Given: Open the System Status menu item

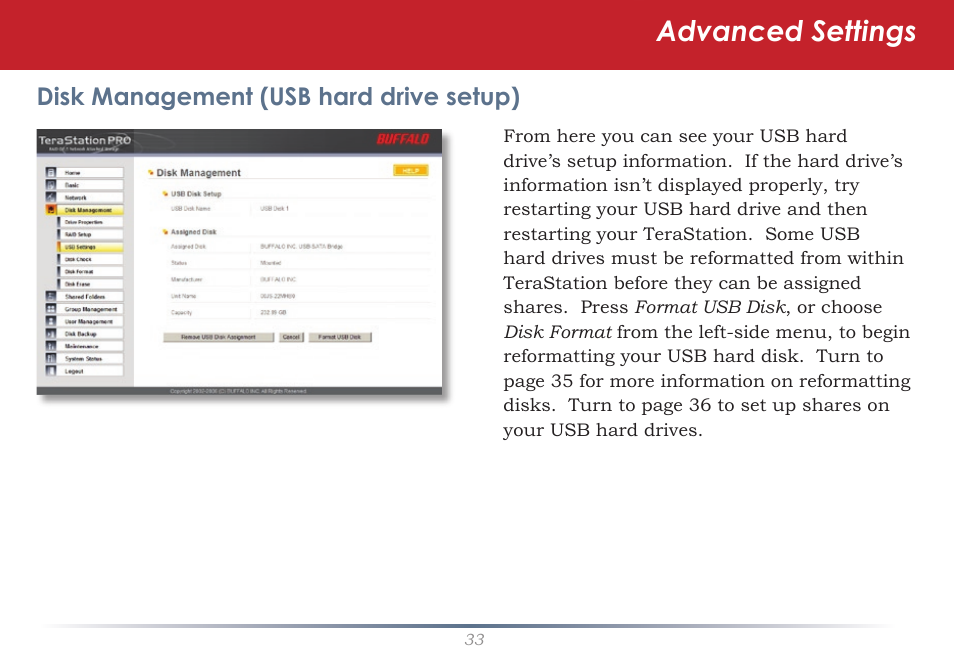Looking at the screenshot, I should [91, 358].
